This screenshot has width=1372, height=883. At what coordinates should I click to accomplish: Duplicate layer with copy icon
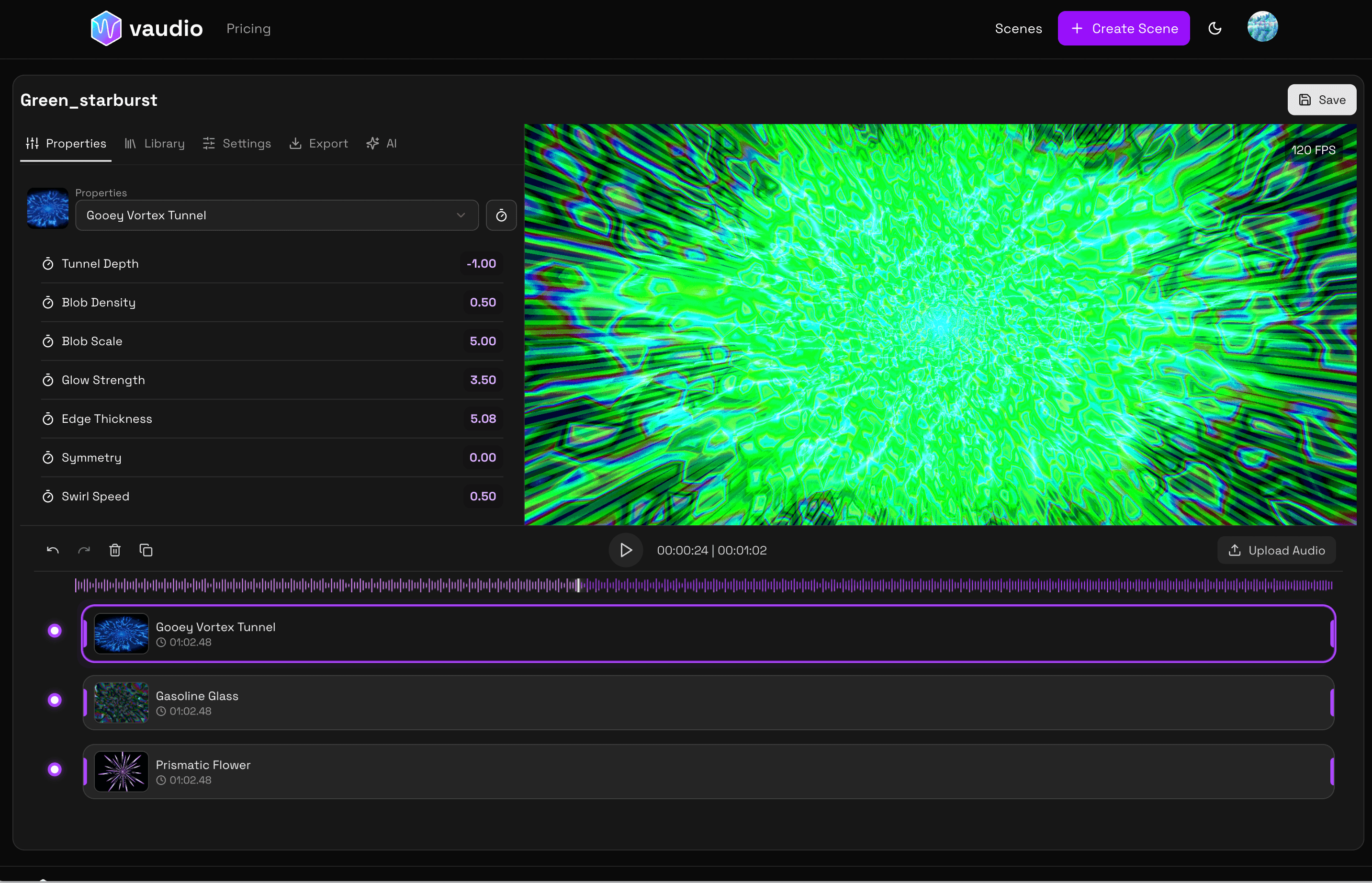tap(146, 551)
